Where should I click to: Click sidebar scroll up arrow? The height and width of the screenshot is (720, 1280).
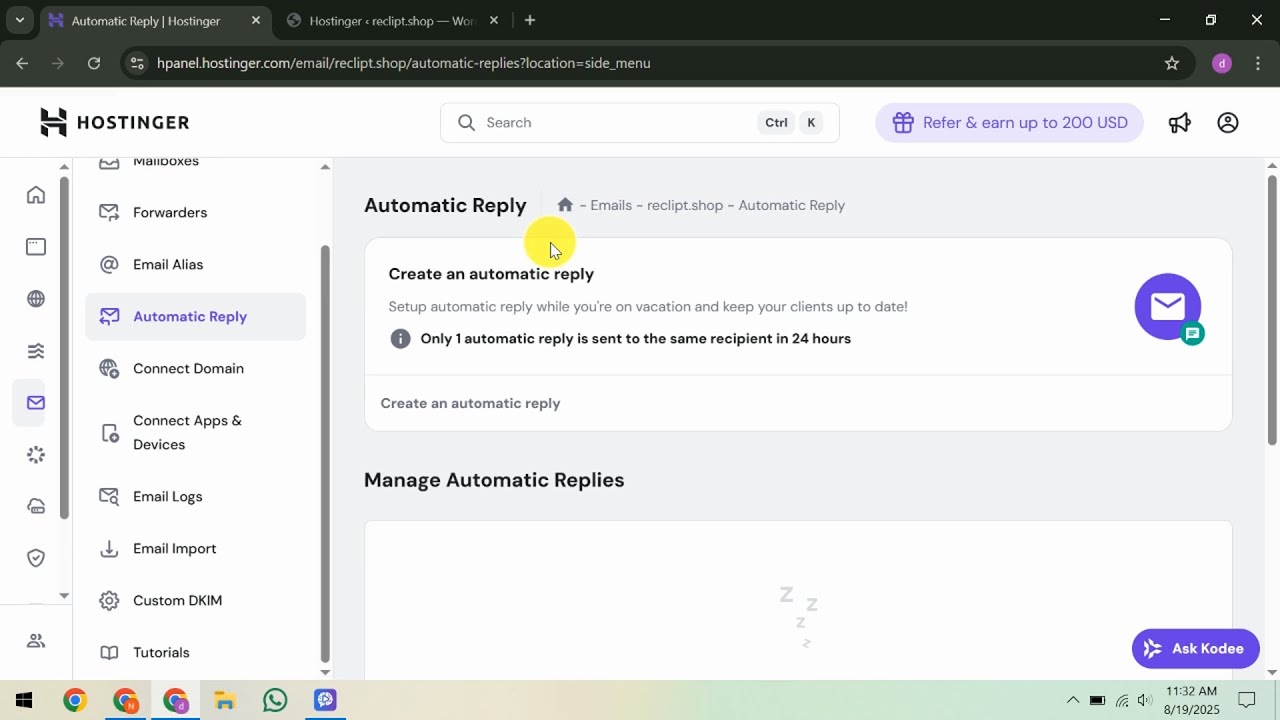325,166
